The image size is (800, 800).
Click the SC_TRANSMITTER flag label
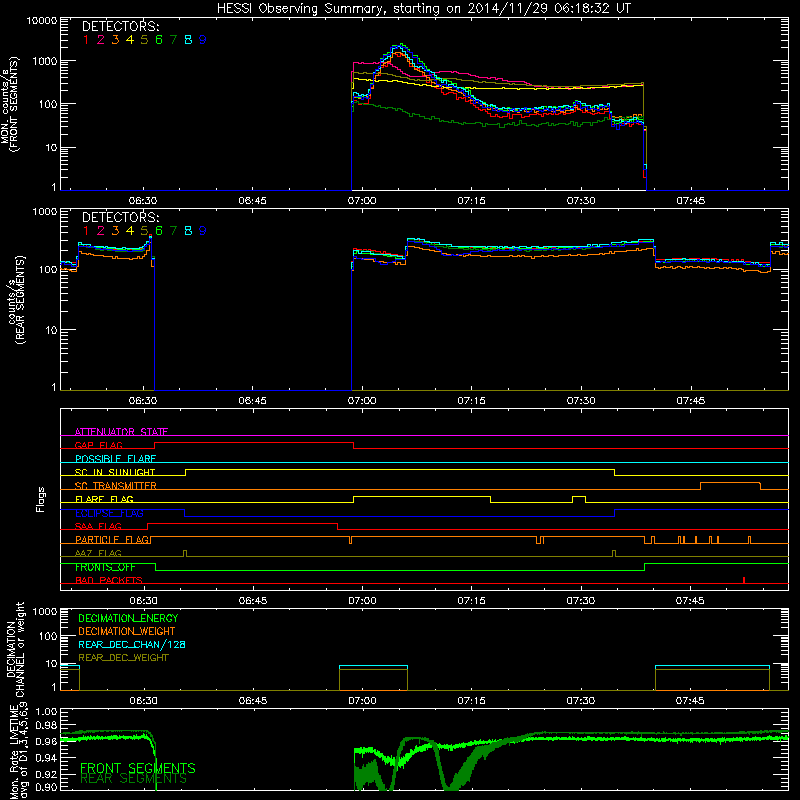point(116,486)
